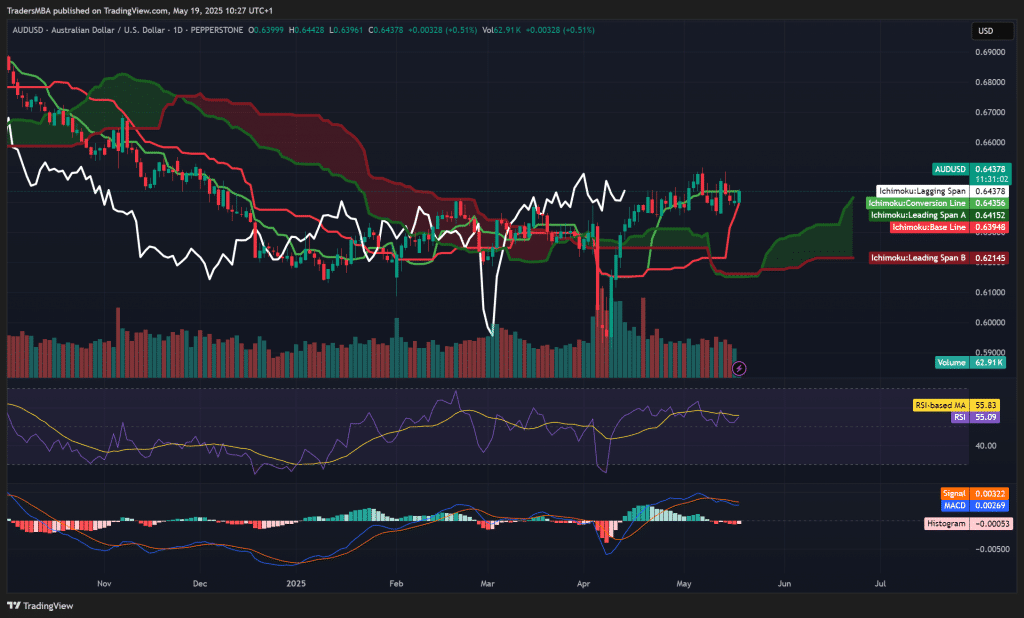This screenshot has width=1024, height=618.
Task: Select the Ichimoku Lagging Span label
Action: (x=921, y=190)
